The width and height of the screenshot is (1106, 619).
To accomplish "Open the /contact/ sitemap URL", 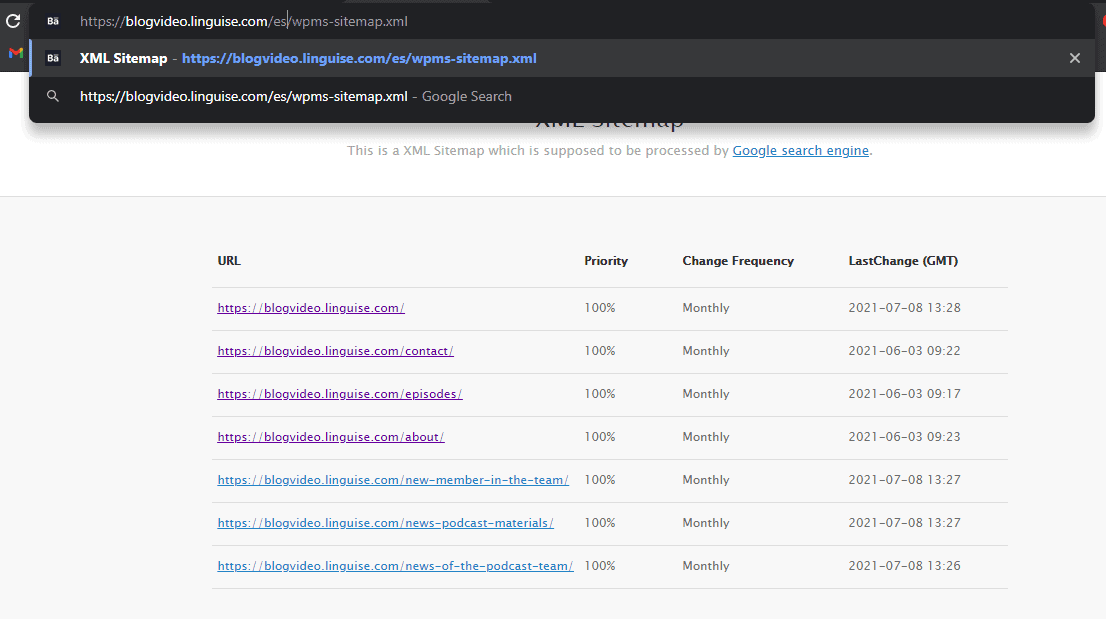I will 335,350.
